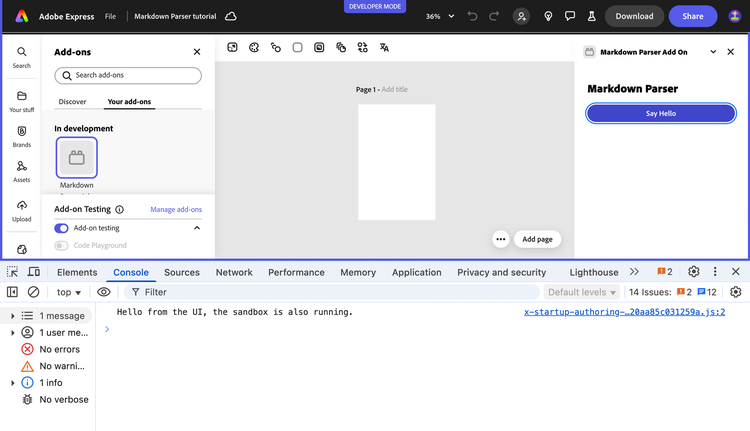Click the Upload icon in sidebar
This screenshot has height=431, width=750.
click(x=21, y=206)
